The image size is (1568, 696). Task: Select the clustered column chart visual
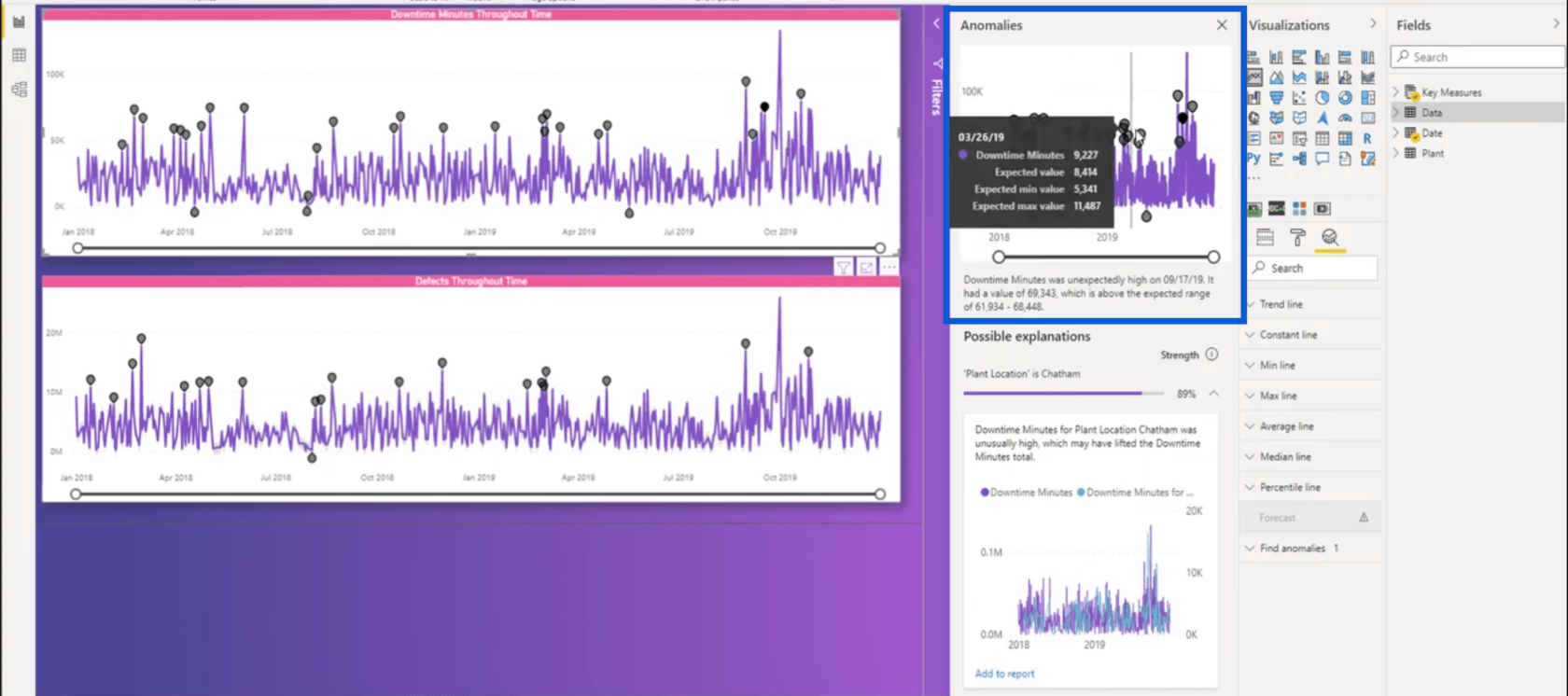click(1322, 57)
